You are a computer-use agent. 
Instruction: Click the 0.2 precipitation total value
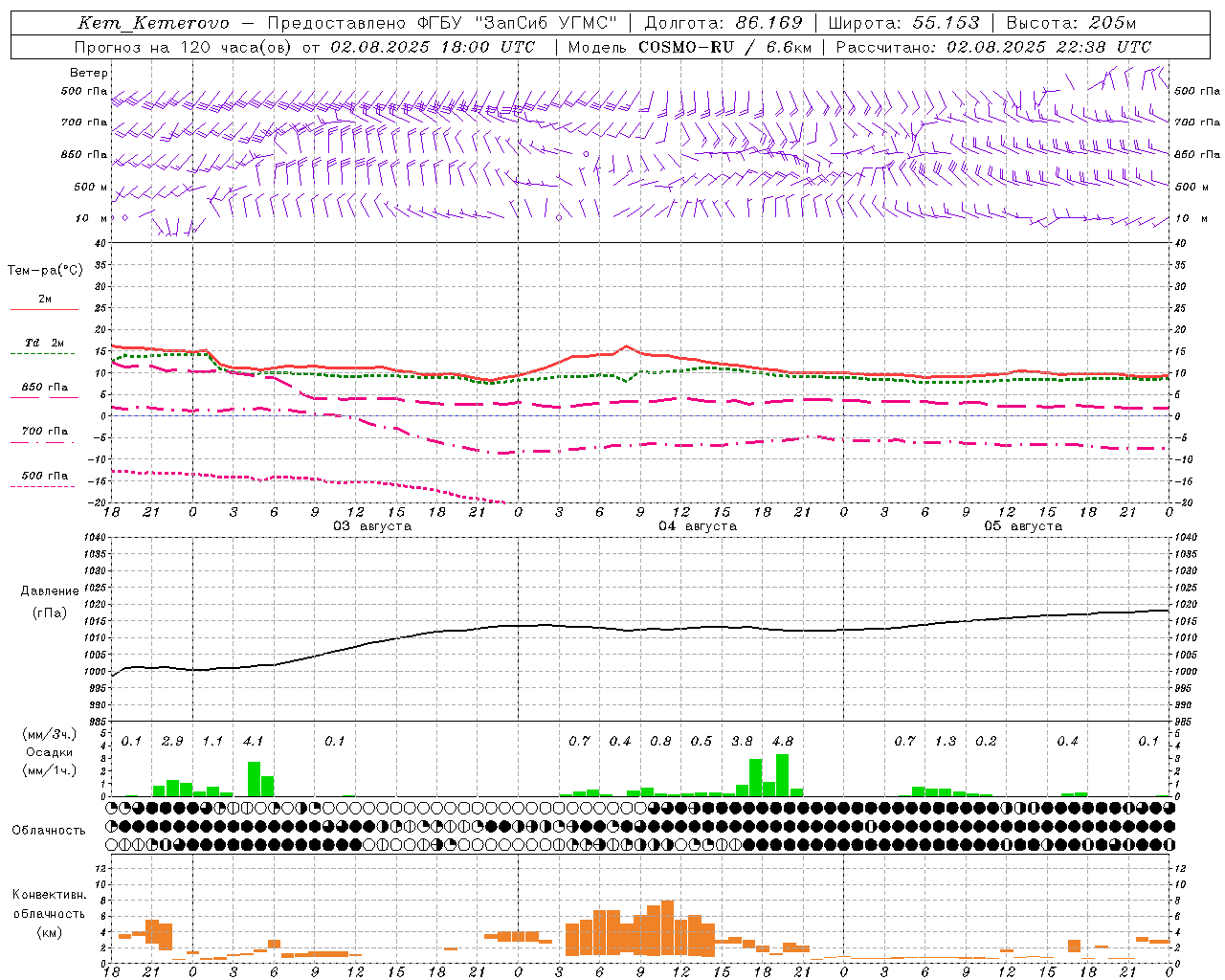[986, 742]
